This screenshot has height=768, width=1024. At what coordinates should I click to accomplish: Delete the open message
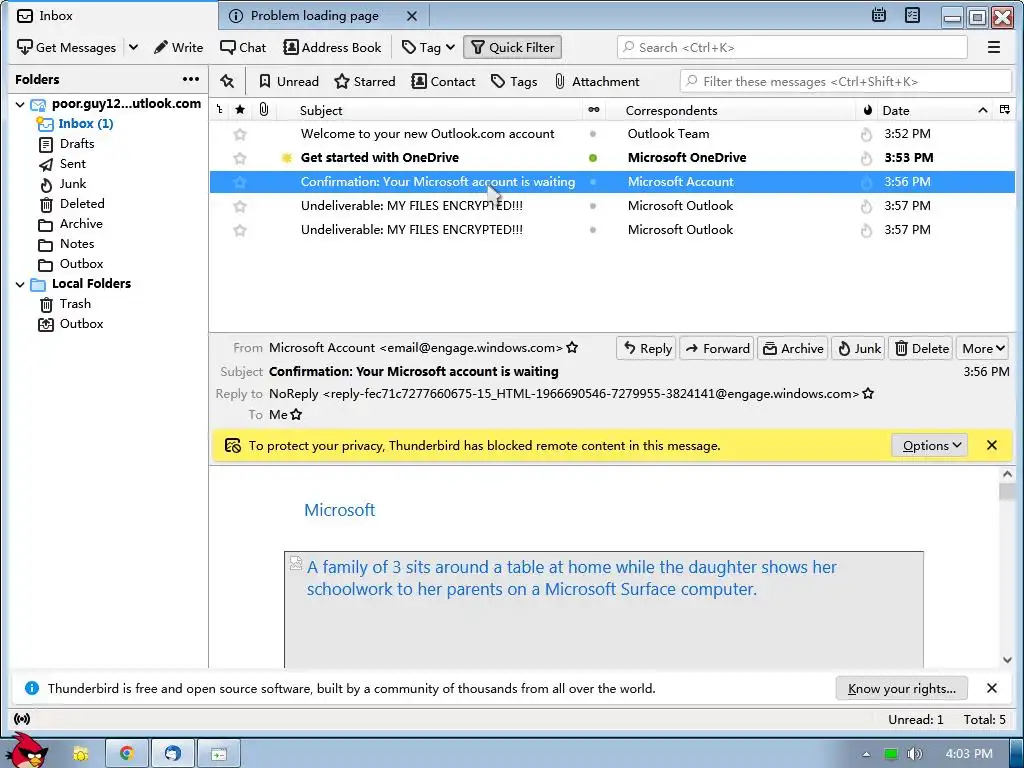[921, 348]
